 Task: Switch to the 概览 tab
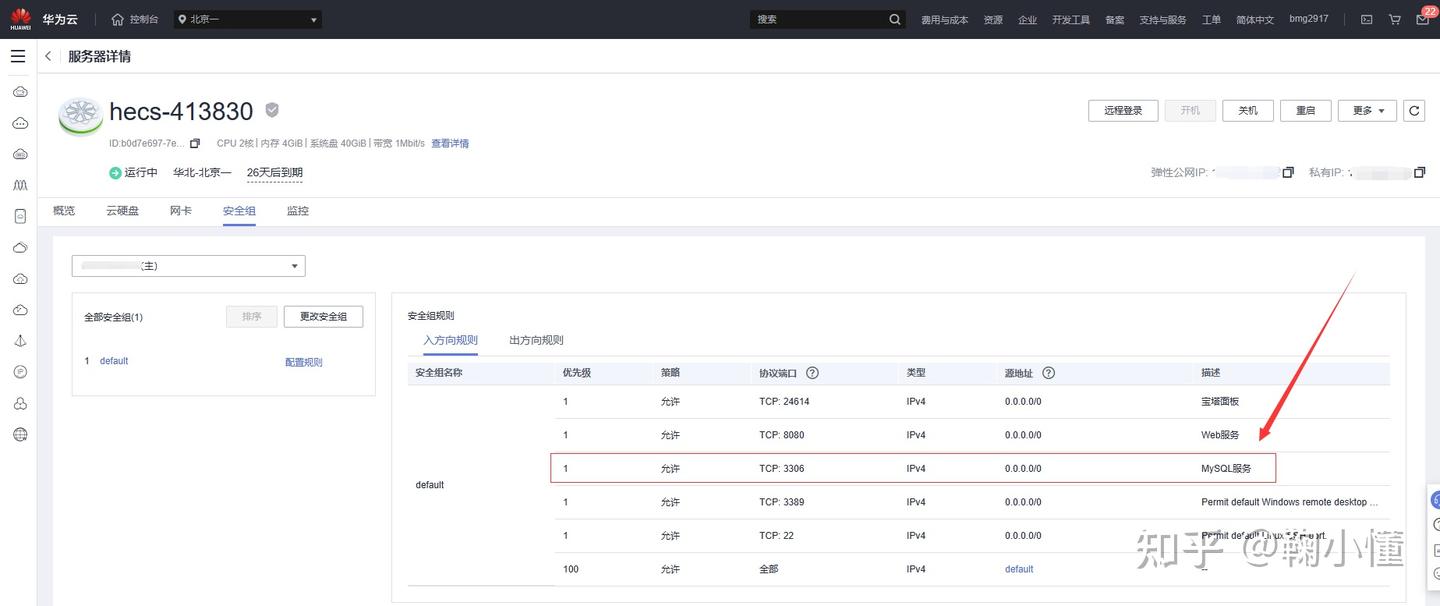point(64,211)
